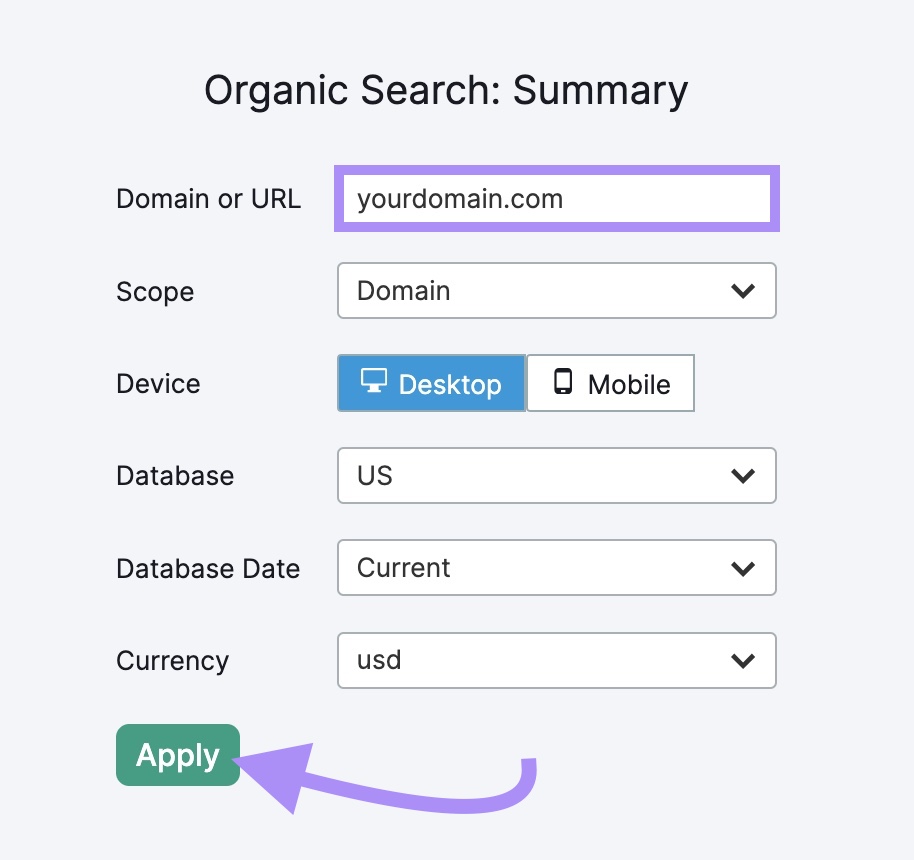
Task: Expand the Database selector showing US
Action: pos(556,476)
